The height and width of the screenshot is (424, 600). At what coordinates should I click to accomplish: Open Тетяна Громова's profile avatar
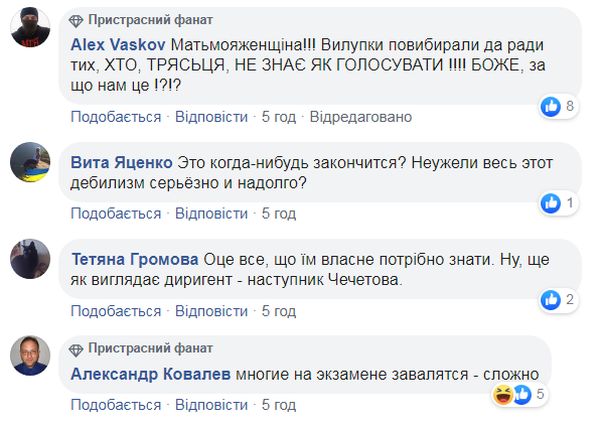tap(31, 260)
